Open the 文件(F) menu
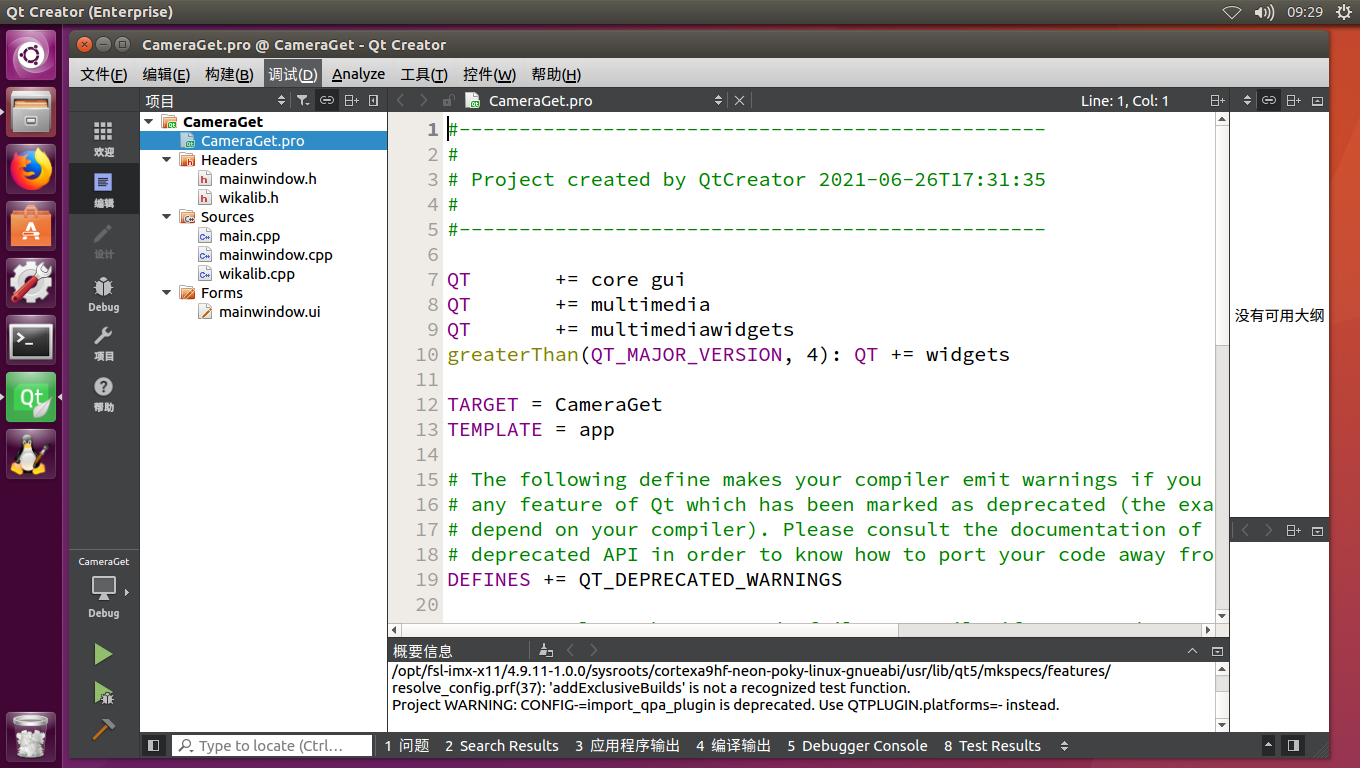The height and width of the screenshot is (768, 1360). [104, 74]
